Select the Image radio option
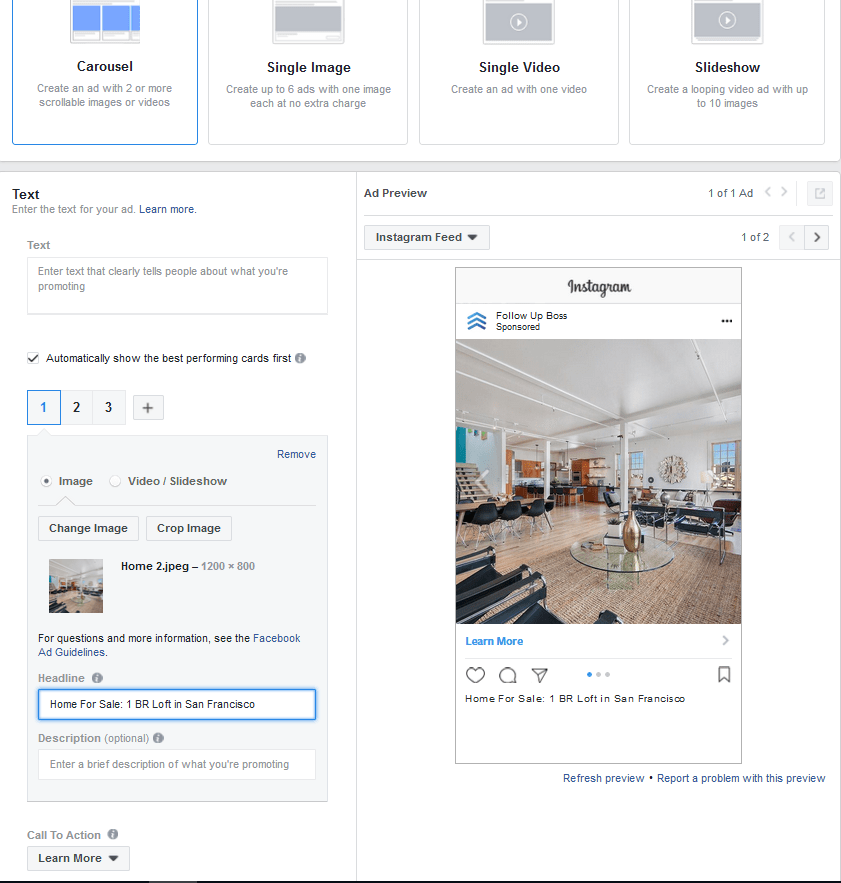The image size is (841, 883). point(46,481)
